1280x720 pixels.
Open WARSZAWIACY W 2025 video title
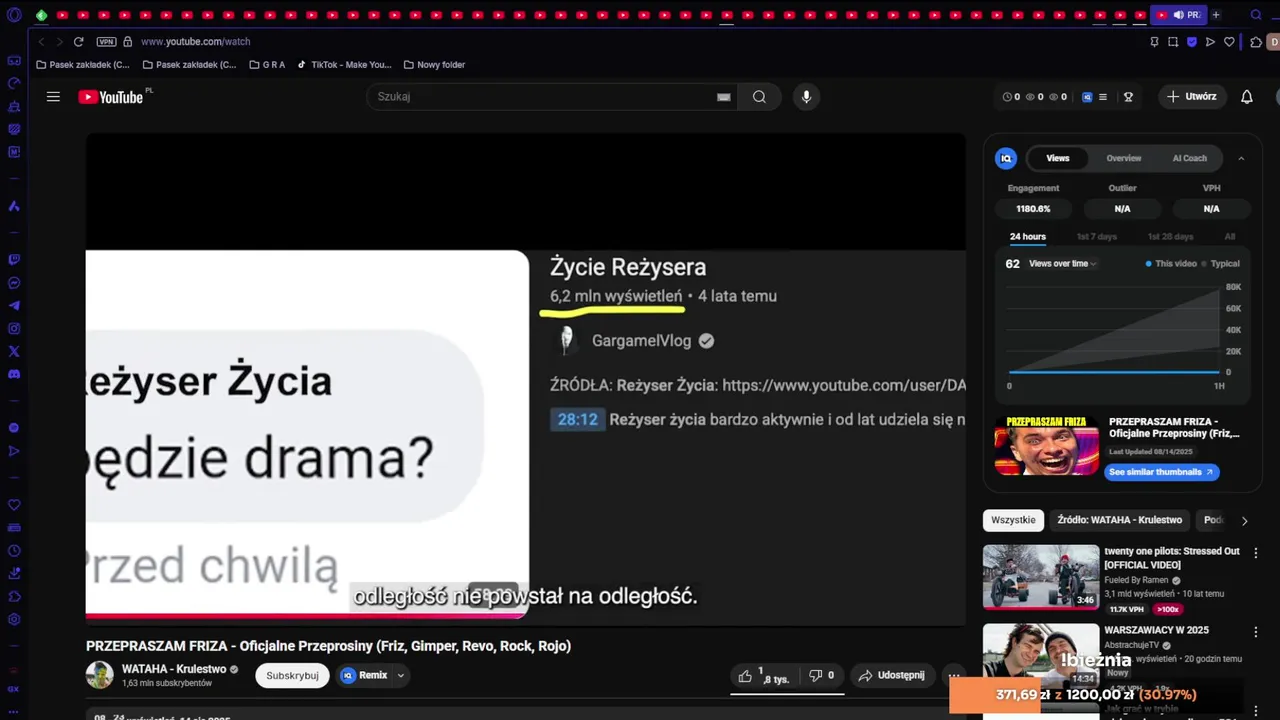(1156, 630)
